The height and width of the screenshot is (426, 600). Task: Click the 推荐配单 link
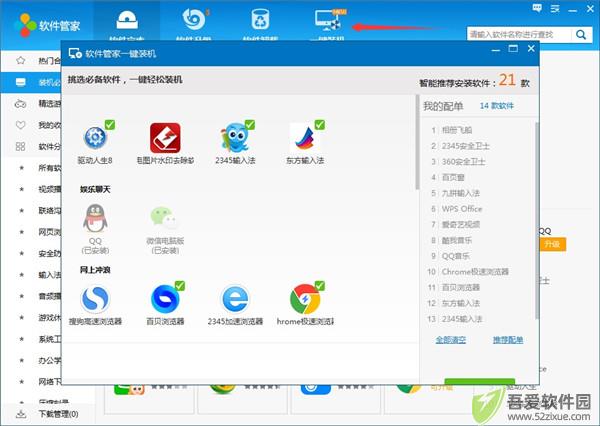point(508,340)
